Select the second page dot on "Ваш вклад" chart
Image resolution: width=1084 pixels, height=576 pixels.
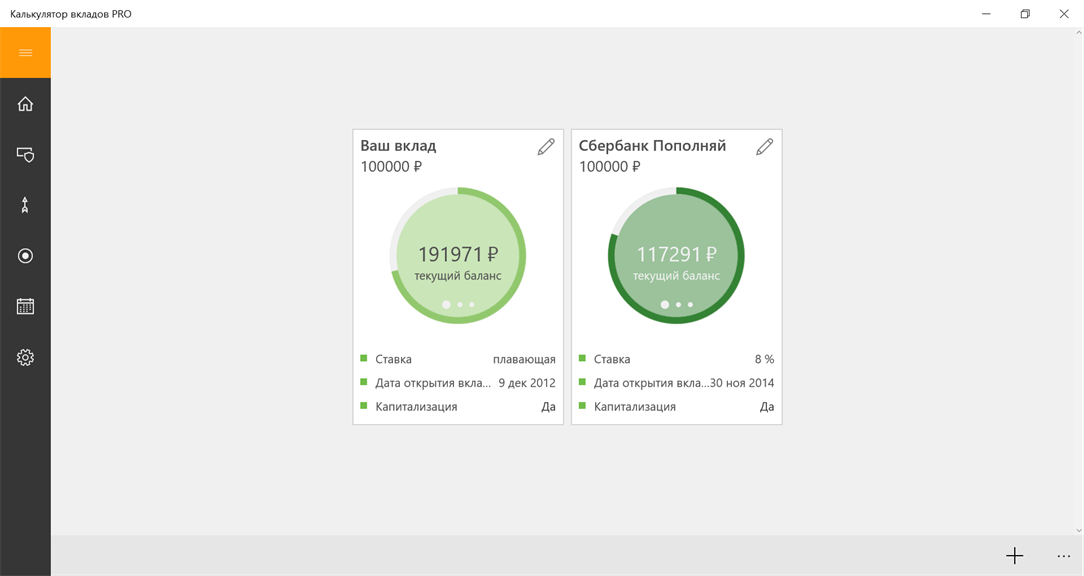click(x=460, y=305)
